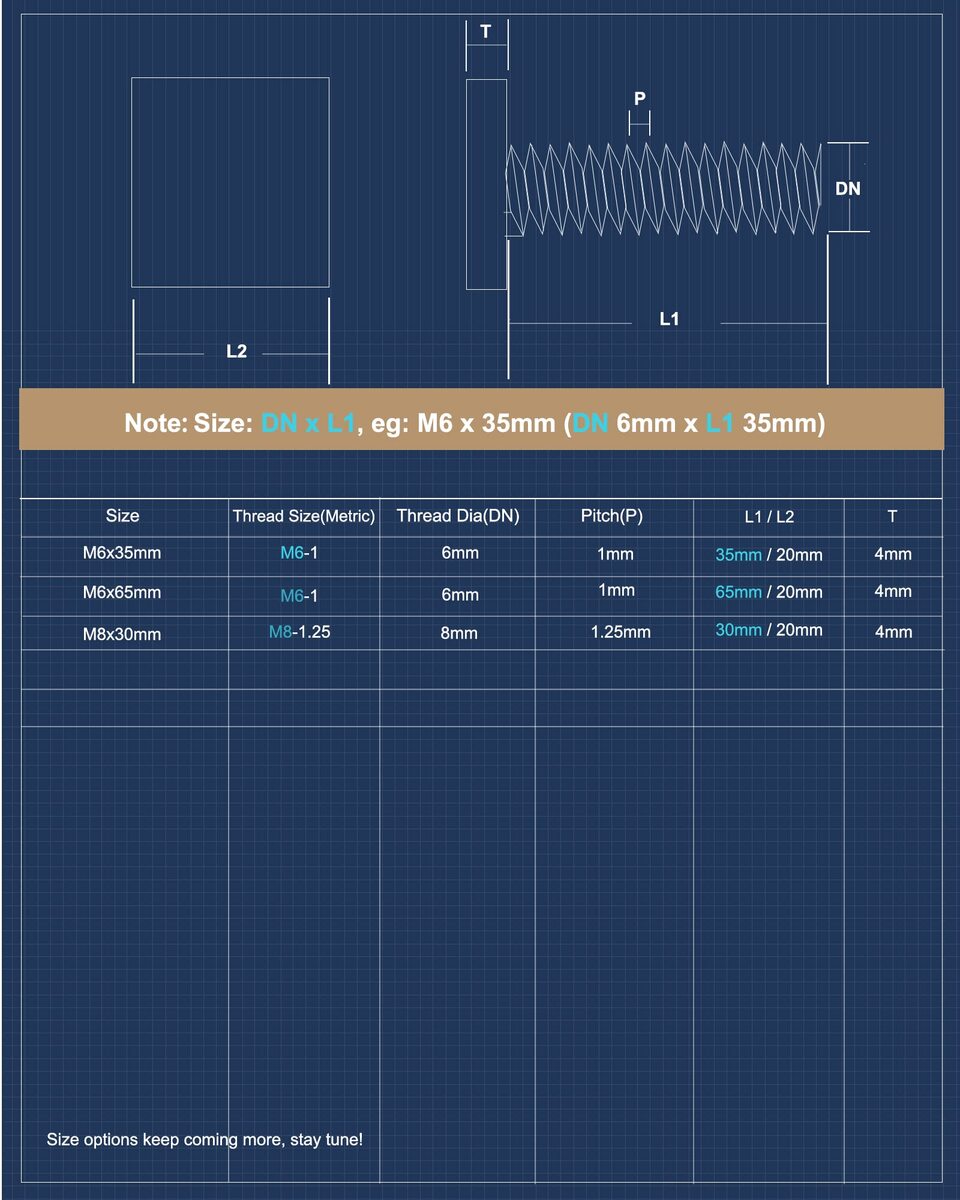This screenshot has width=960, height=1200.
Task: Click the M6x65mm size cell
Action: coord(122,592)
